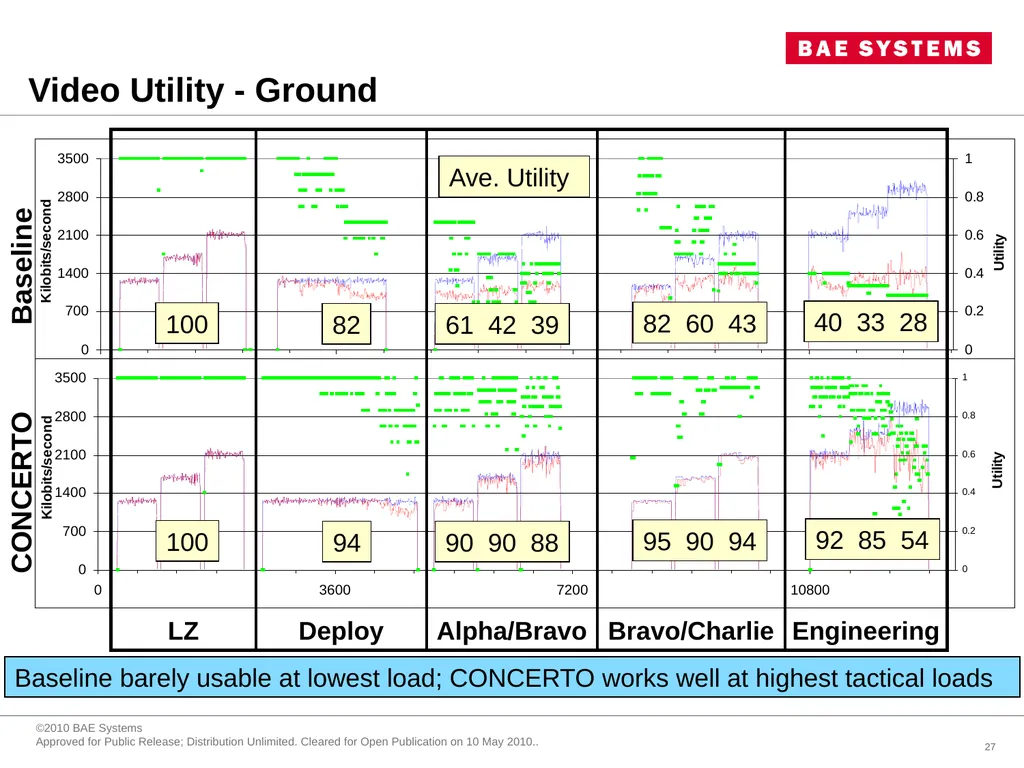Click the value 92 in CONCERTO Engineering

(x=829, y=540)
